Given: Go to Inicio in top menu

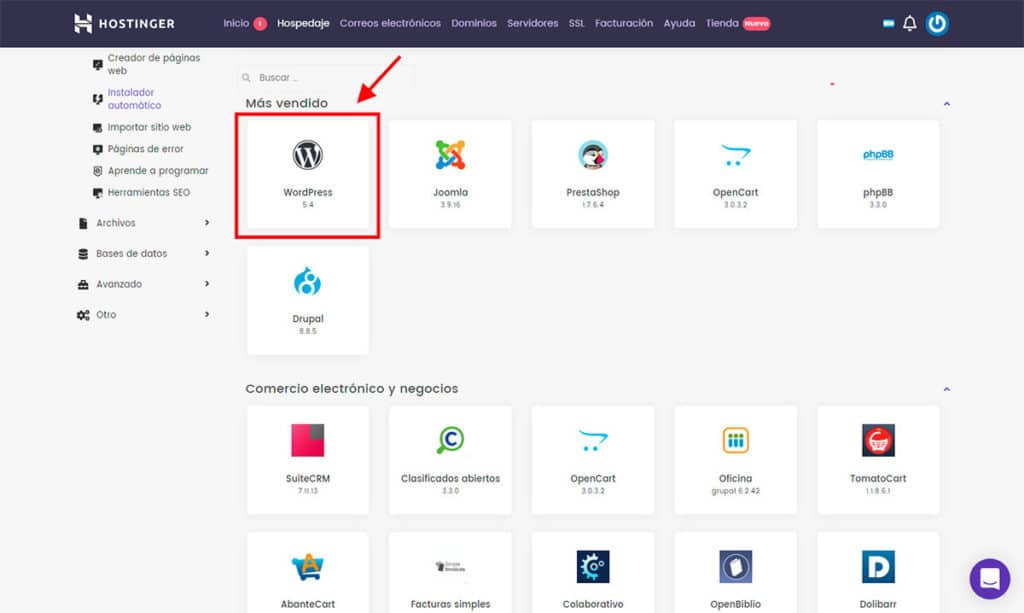Looking at the screenshot, I should pyautogui.click(x=236, y=24).
